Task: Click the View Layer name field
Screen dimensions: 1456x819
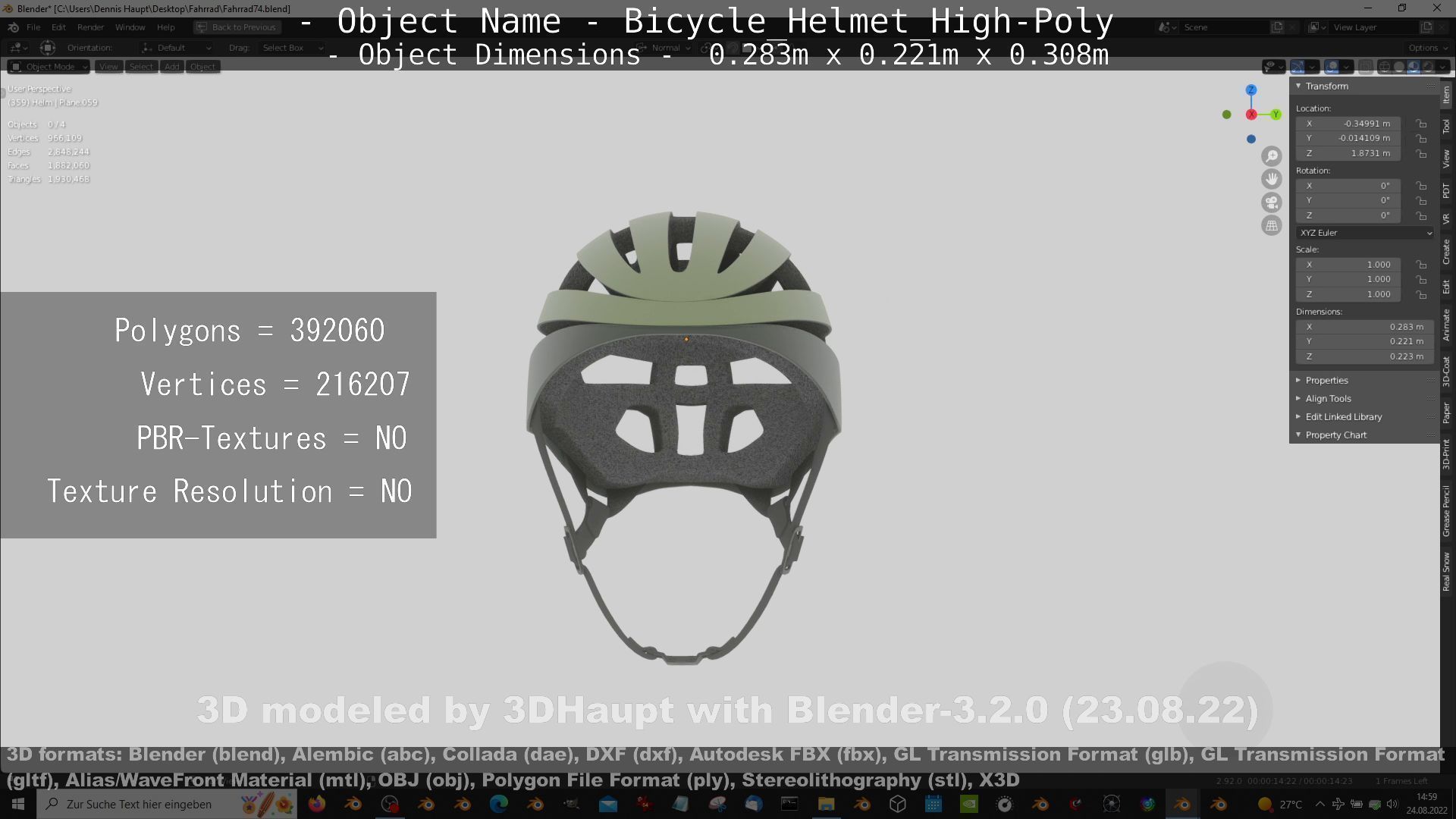Action: pyautogui.click(x=1374, y=27)
